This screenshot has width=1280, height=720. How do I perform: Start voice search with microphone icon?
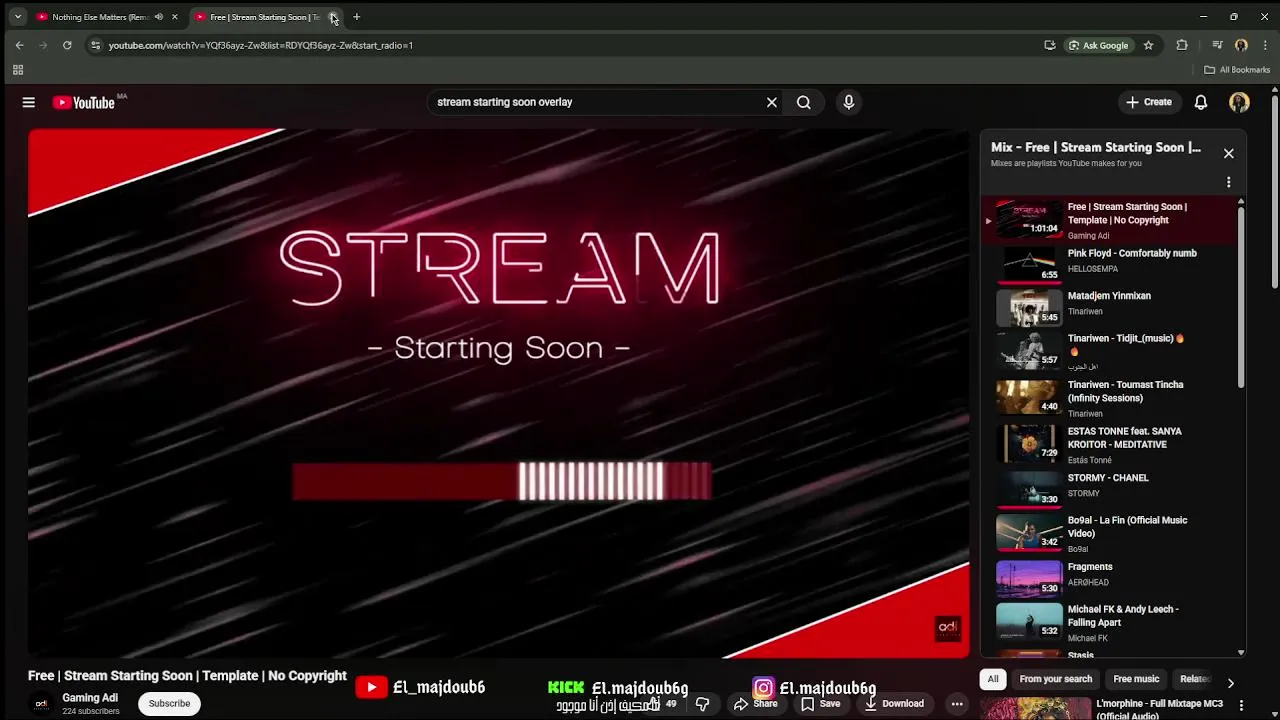tap(849, 102)
